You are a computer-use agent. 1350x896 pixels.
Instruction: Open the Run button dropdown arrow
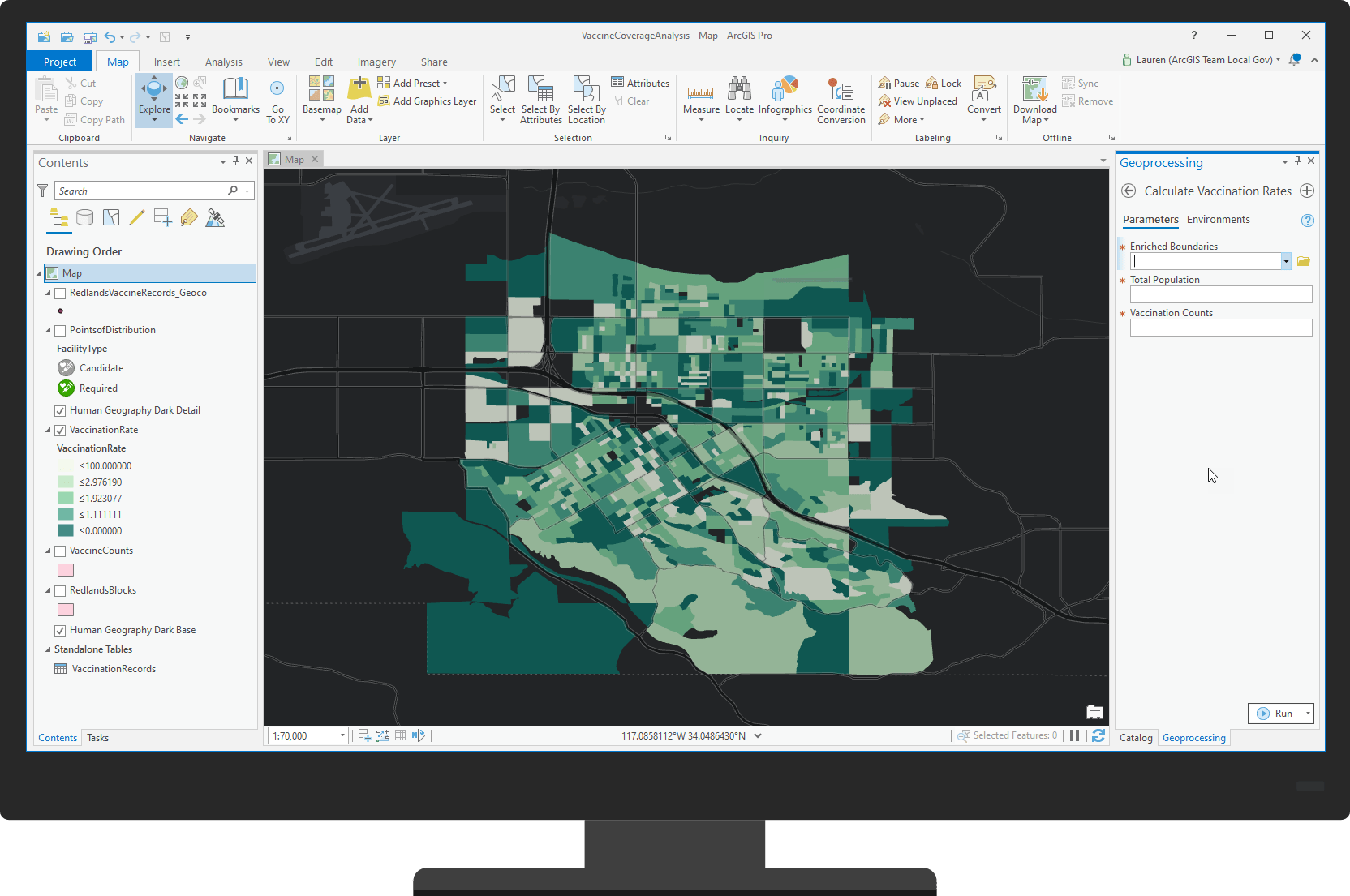click(1308, 714)
